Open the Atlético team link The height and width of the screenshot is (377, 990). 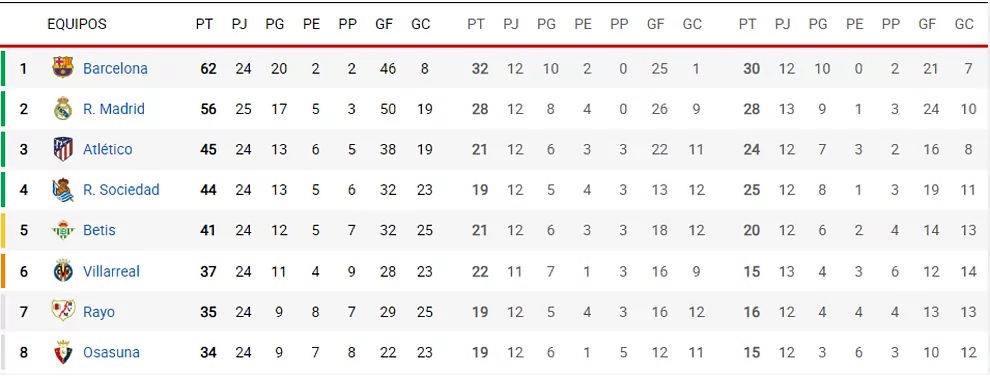(x=108, y=149)
